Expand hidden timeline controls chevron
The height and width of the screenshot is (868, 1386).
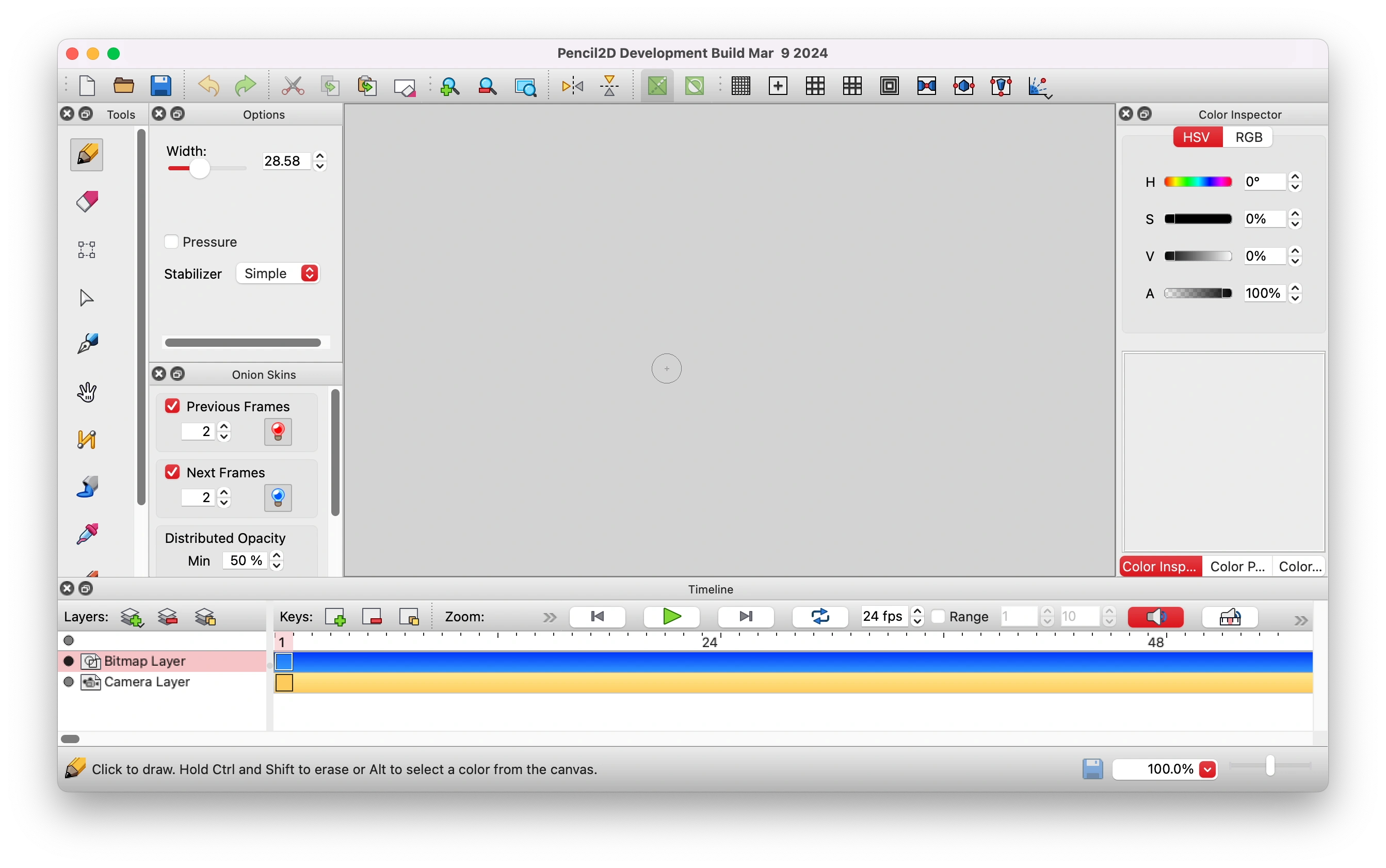point(1300,621)
